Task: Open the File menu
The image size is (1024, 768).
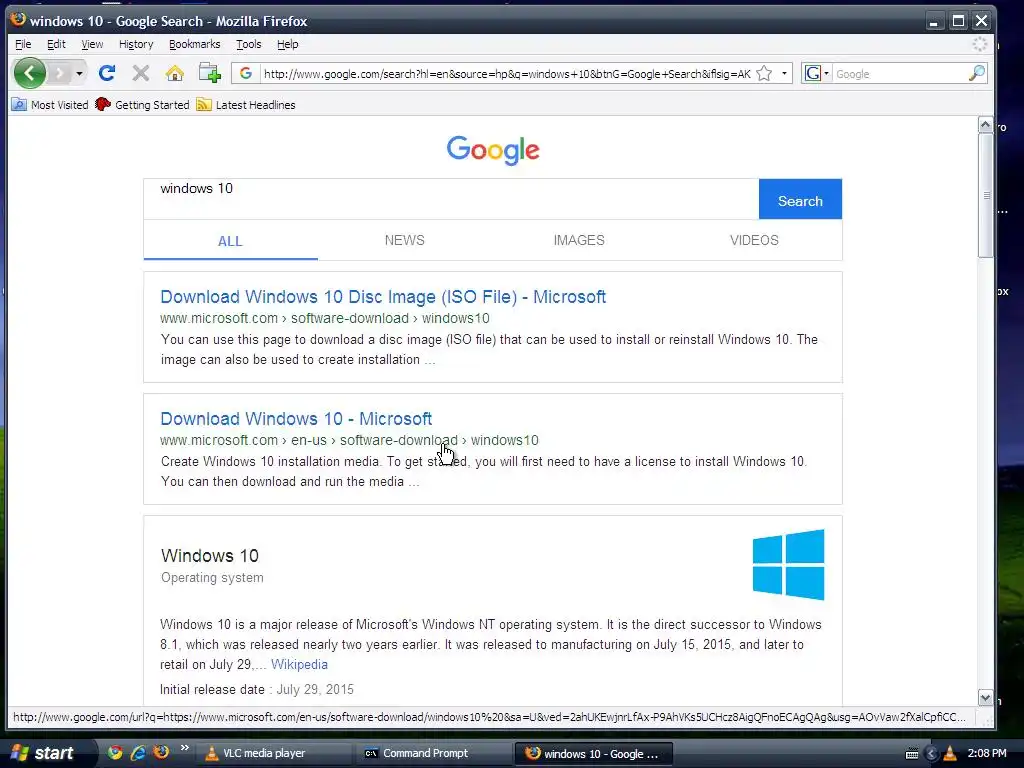Action: 23,44
